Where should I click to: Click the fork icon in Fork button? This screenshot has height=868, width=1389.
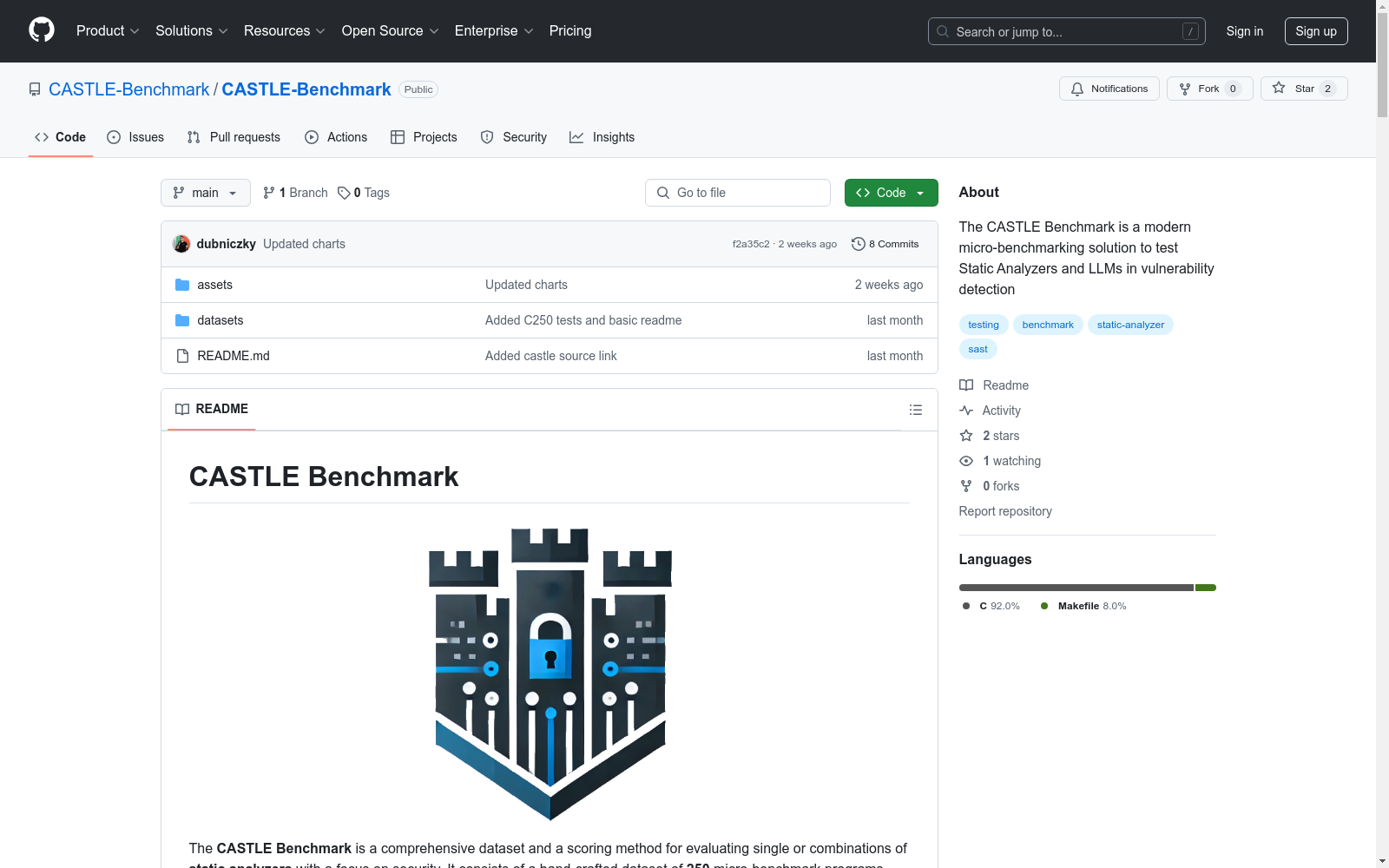(1185, 89)
